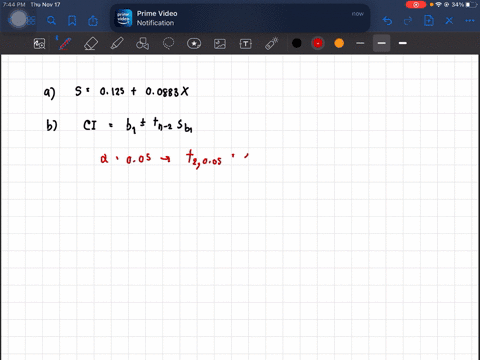Open the thumbnail grid view icon

[x=31, y=21]
